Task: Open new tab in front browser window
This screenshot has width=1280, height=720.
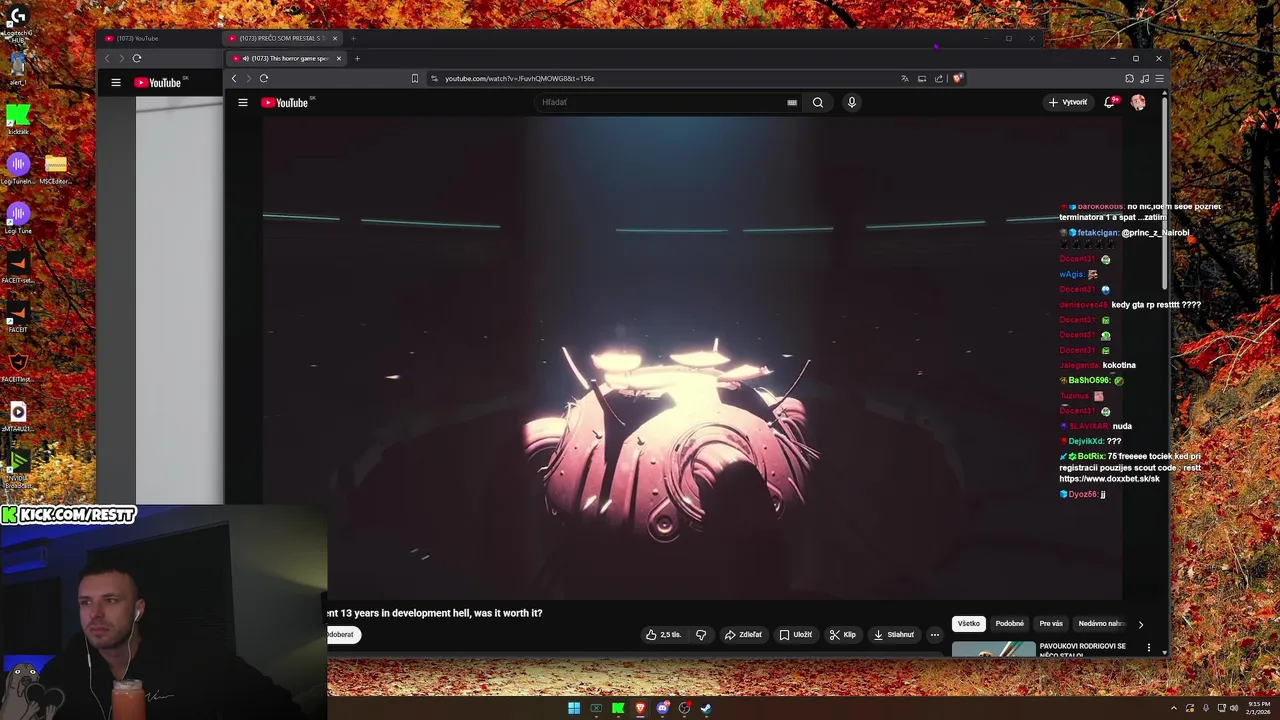Action: coord(357,58)
